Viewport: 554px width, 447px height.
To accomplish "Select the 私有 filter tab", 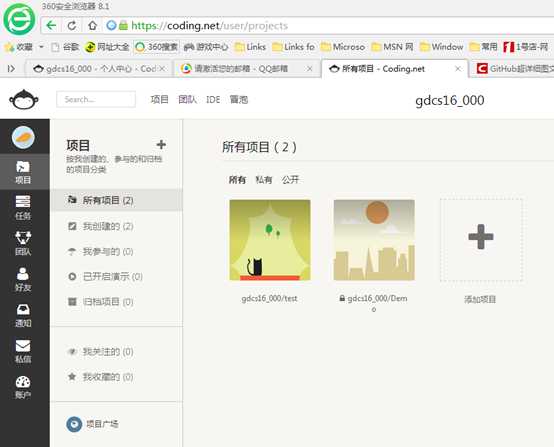I will (264, 180).
